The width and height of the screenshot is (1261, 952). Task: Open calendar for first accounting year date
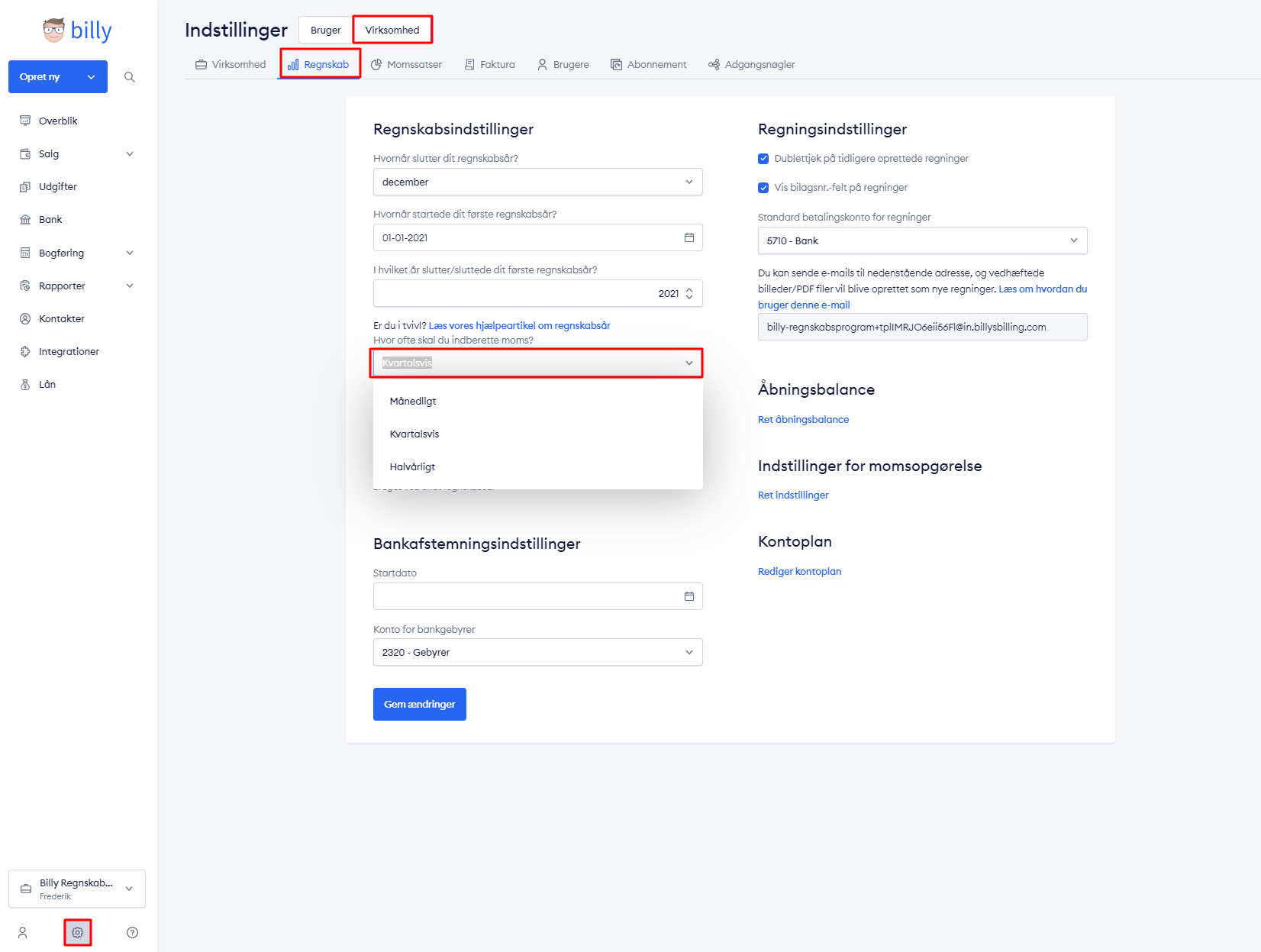(x=689, y=237)
